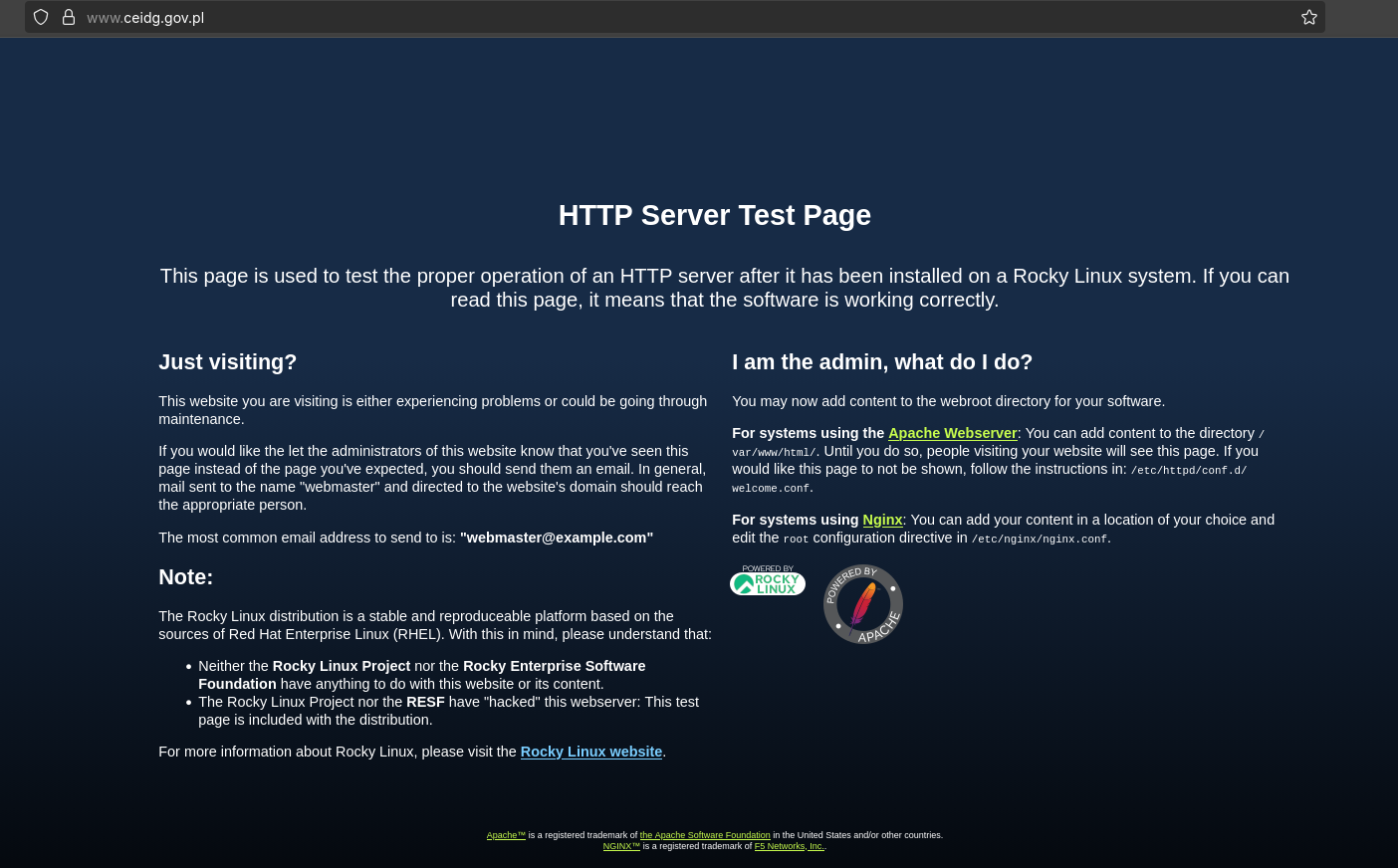1398x868 pixels.
Task: Click the shield icon in the address bar
Action: coord(40,17)
